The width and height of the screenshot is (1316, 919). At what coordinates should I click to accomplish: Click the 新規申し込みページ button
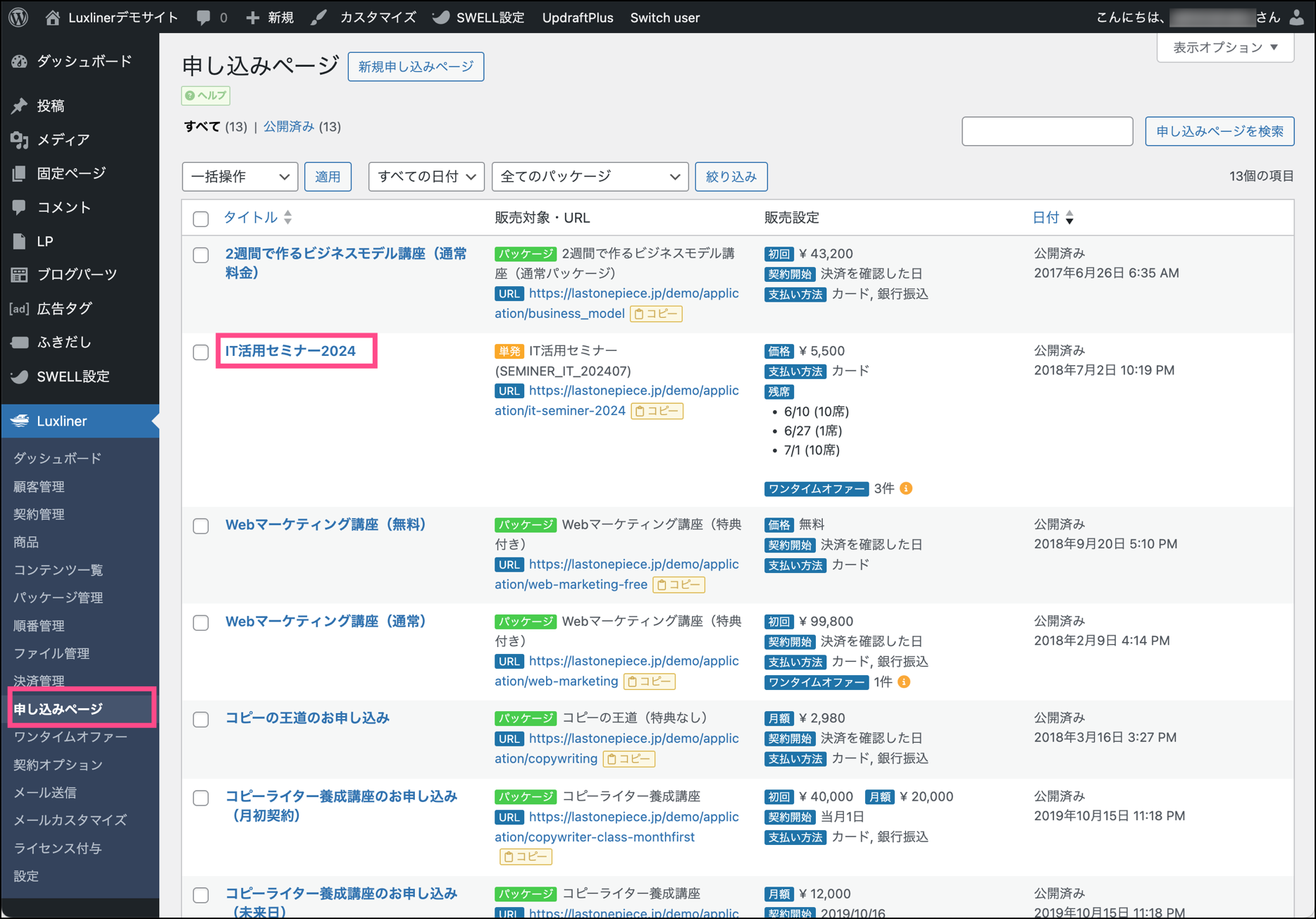click(416, 66)
